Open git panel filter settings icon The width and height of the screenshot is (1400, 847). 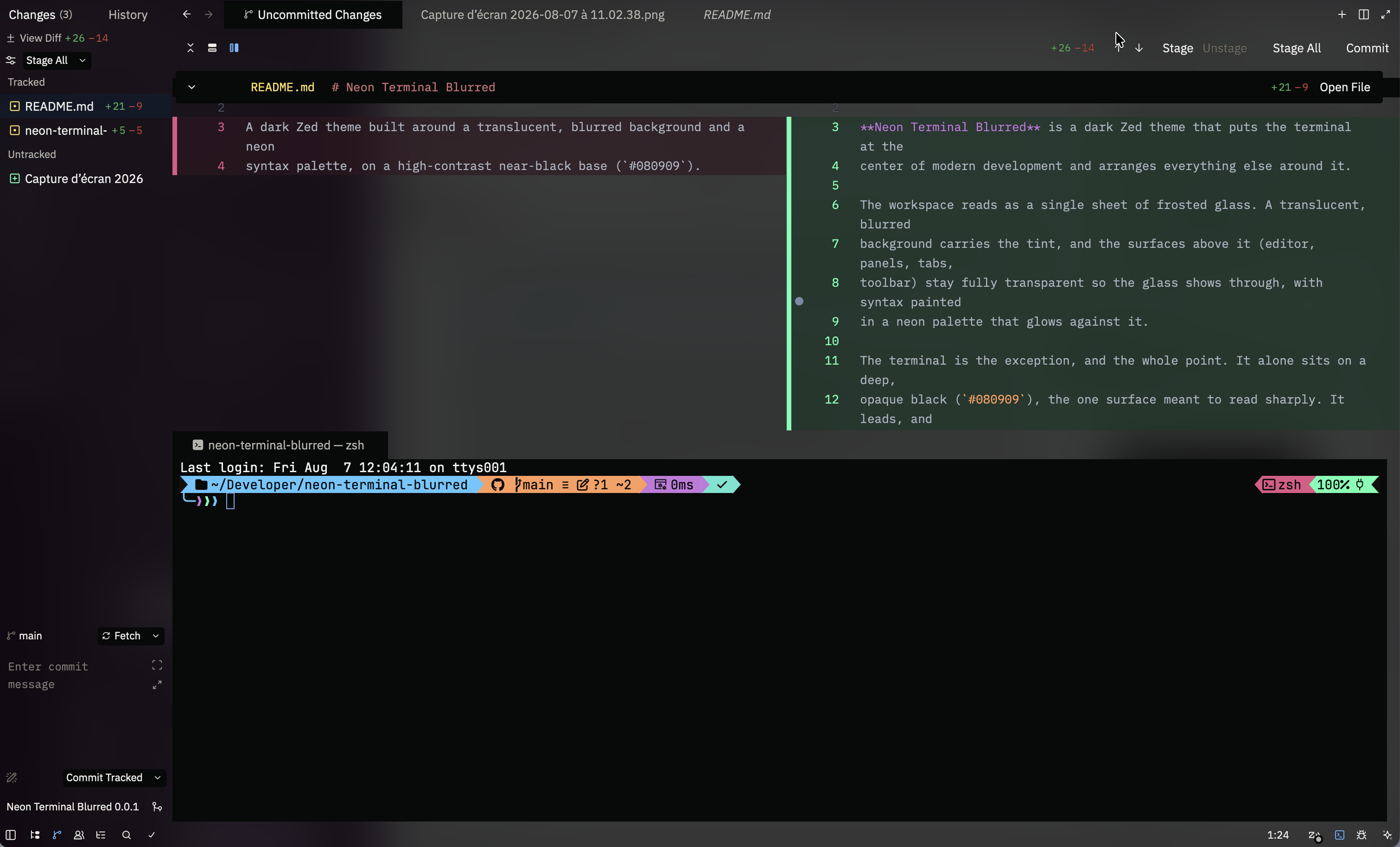[x=10, y=60]
